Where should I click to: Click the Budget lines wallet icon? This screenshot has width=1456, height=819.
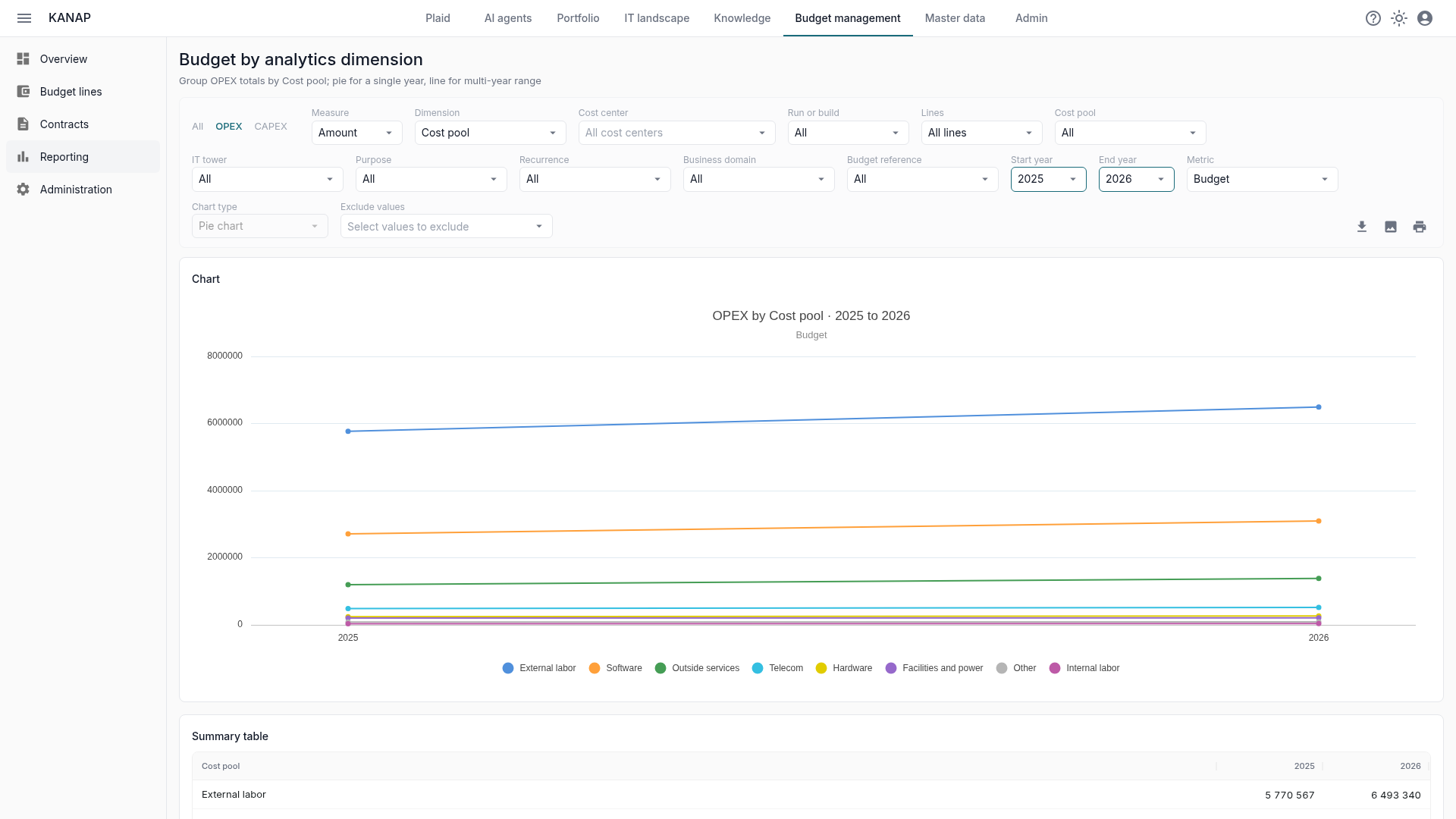pos(24,92)
